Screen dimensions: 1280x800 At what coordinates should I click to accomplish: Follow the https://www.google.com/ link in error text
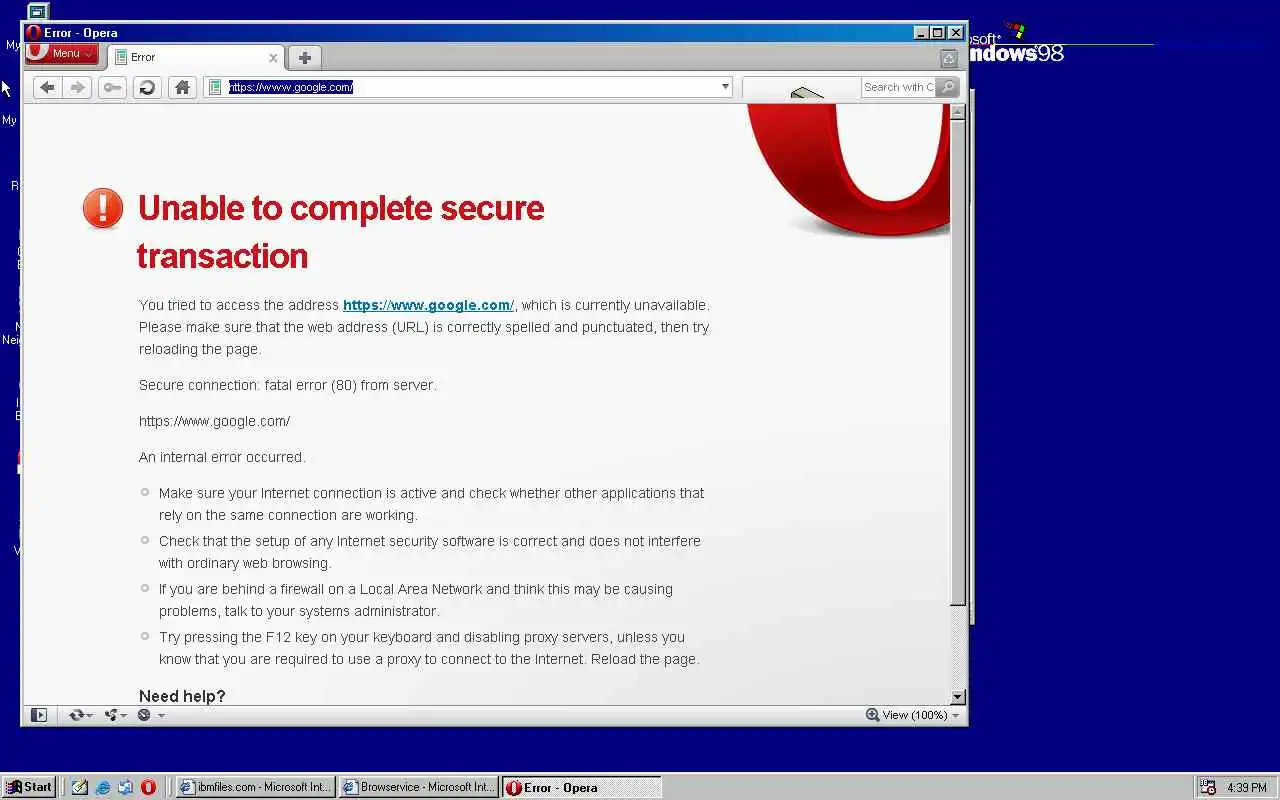pos(428,305)
